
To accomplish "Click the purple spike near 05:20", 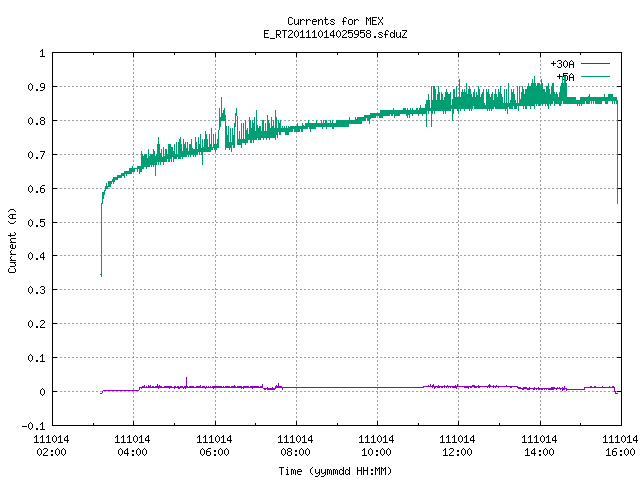I will 187,382.
